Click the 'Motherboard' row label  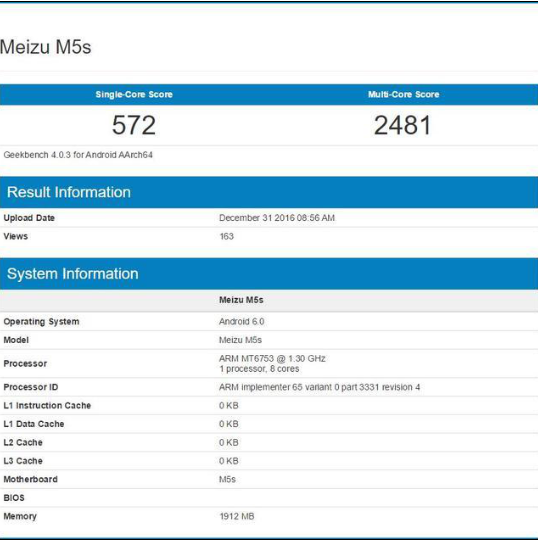30,479
